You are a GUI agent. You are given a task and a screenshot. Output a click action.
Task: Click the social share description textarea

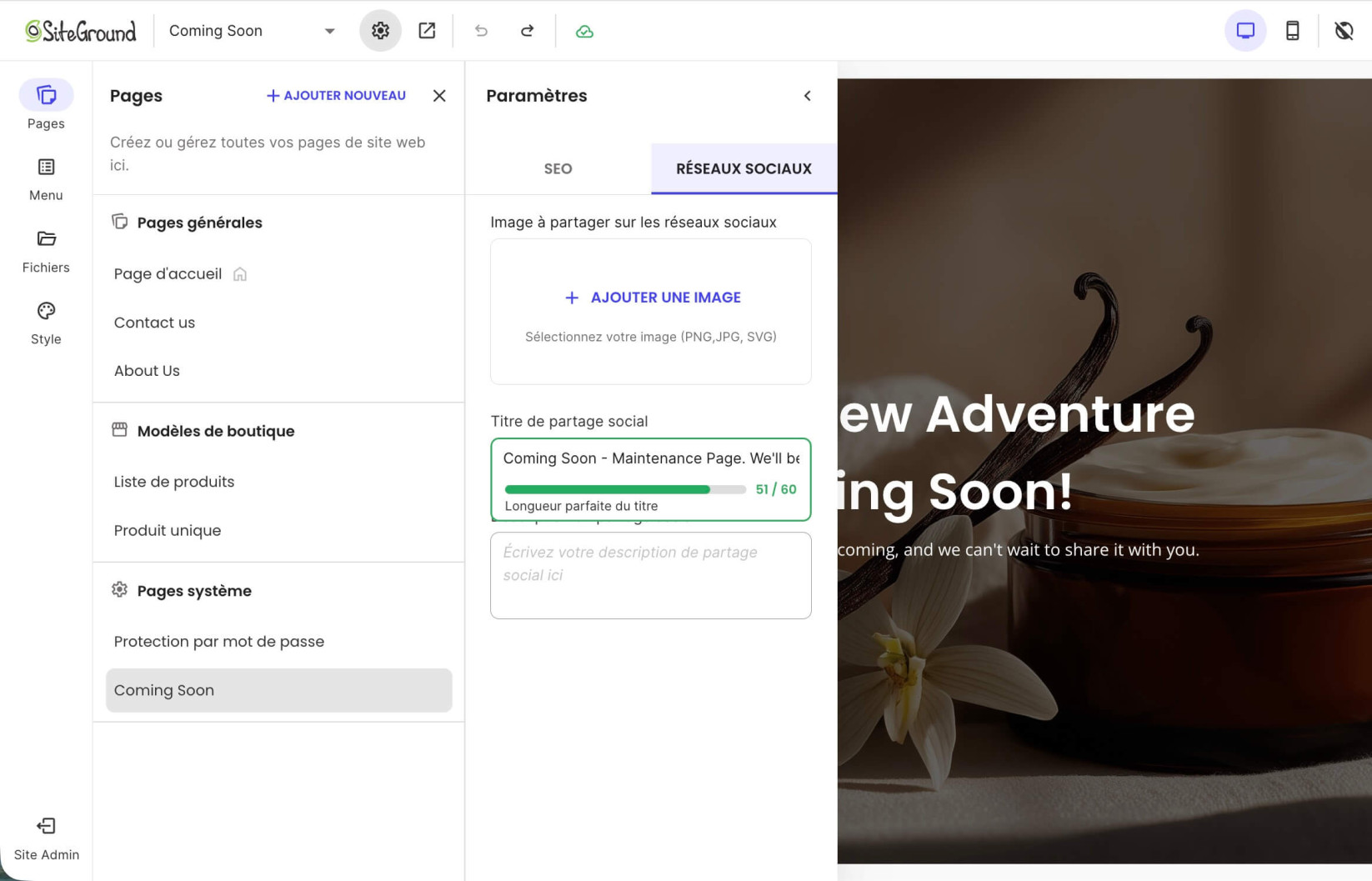click(651, 575)
